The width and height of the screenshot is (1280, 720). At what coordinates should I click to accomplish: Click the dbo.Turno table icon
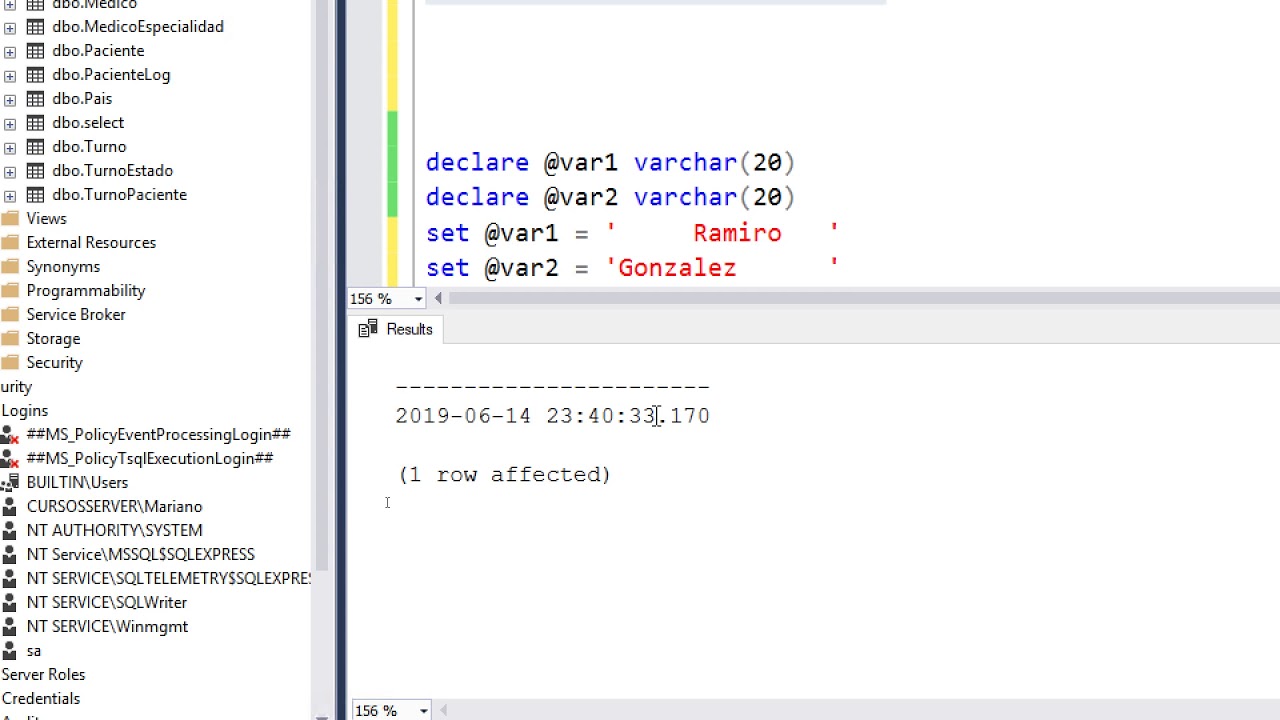pyautogui.click(x=35, y=147)
